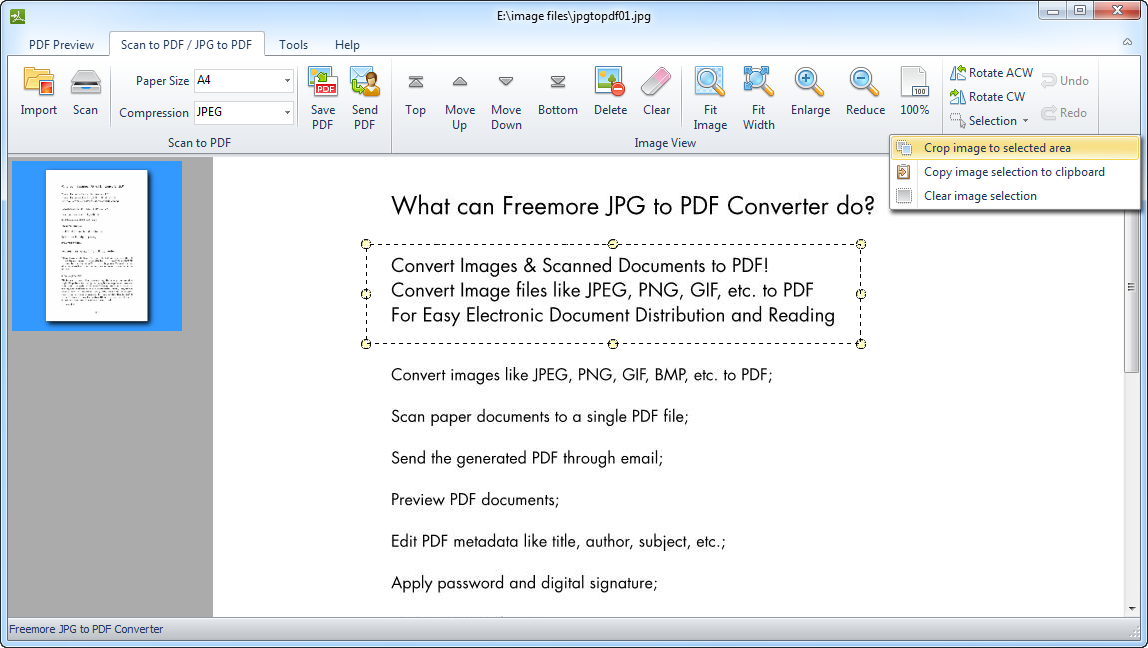Image resolution: width=1148 pixels, height=648 pixels.
Task: Click the line 'Send the generated PDF through email;'
Action: (526, 458)
